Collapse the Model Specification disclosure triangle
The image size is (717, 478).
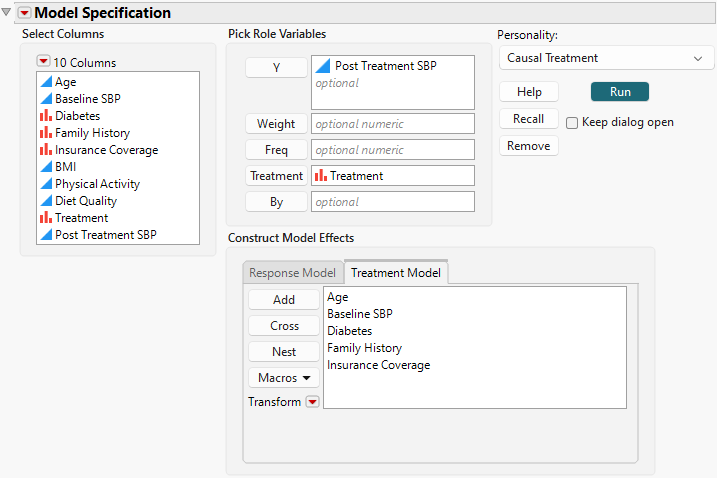pos(8,13)
